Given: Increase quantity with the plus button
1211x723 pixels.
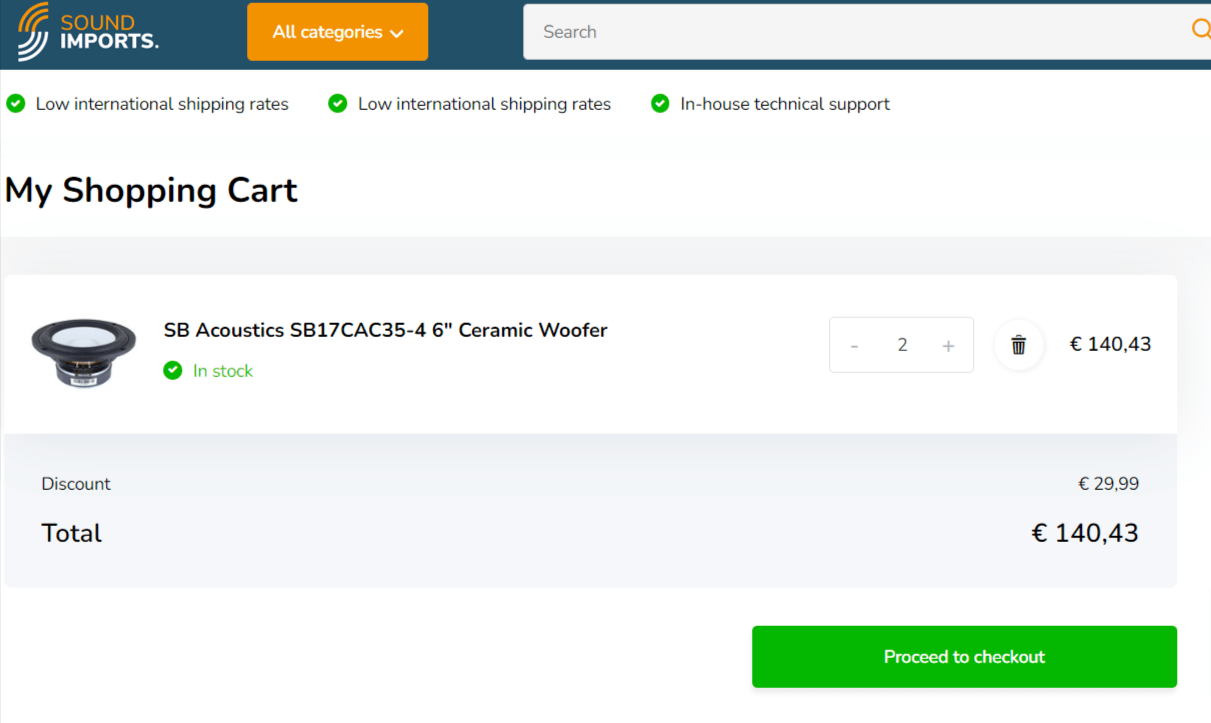Looking at the screenshot, I should pos(948,346).
